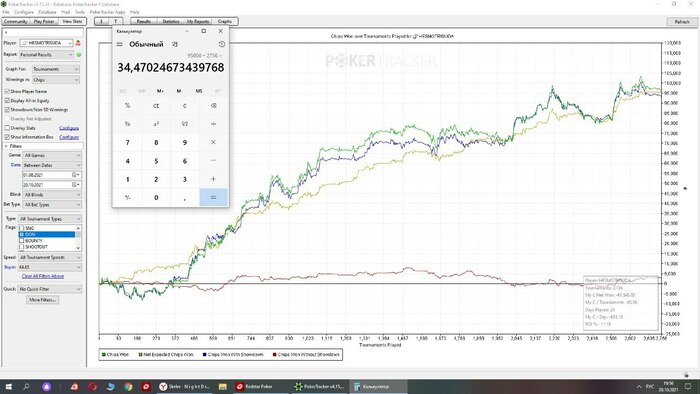Toggle Calculator keep-on-top mode icon
Viewport: 700px width, 394px height.
(x=175, y=44)
